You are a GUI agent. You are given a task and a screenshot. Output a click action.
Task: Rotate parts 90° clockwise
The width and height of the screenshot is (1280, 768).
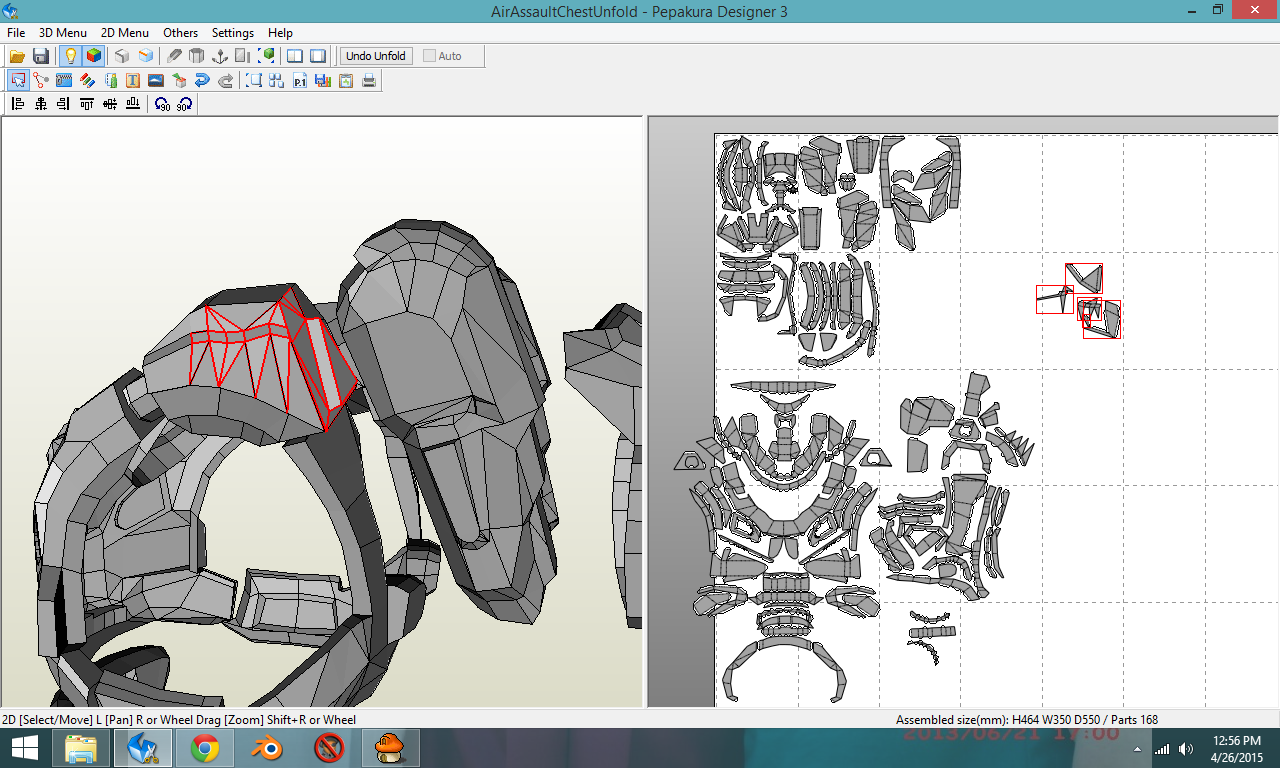(x=185, y=104)
